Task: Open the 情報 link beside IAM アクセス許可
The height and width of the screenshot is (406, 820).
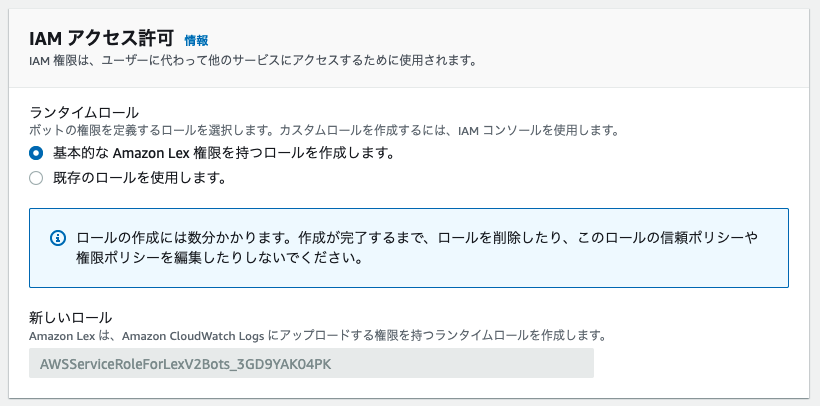Action: point(196,40)
